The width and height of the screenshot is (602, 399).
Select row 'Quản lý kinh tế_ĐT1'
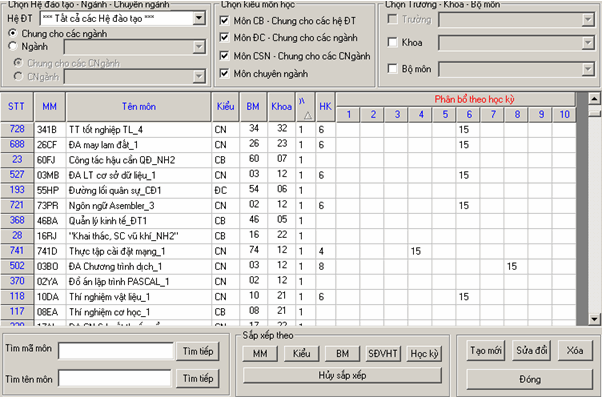pyautogui.click(x=288, y=221)
